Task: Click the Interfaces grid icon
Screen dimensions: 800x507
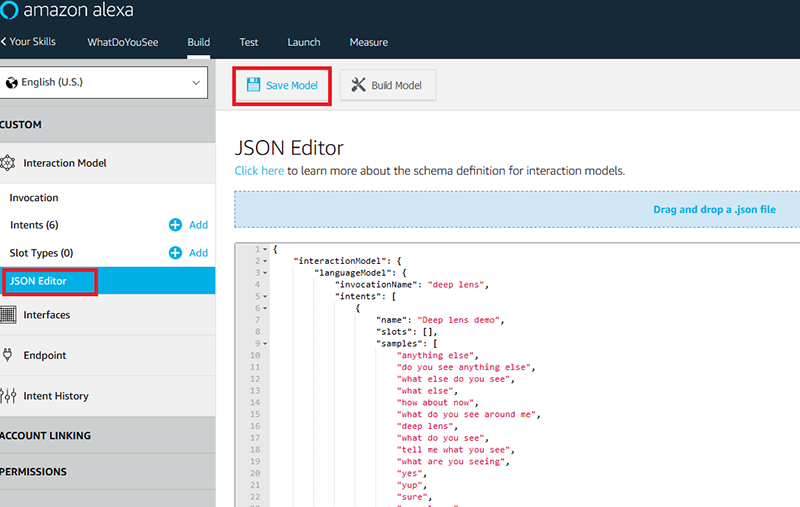Action: pos(8,315)
